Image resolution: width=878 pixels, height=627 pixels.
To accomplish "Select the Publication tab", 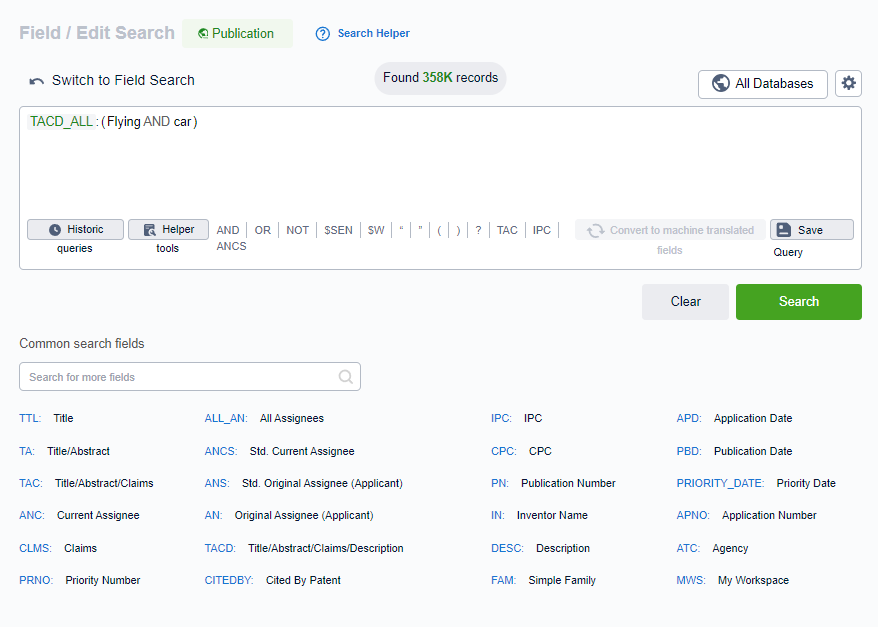I will point(237,33).
